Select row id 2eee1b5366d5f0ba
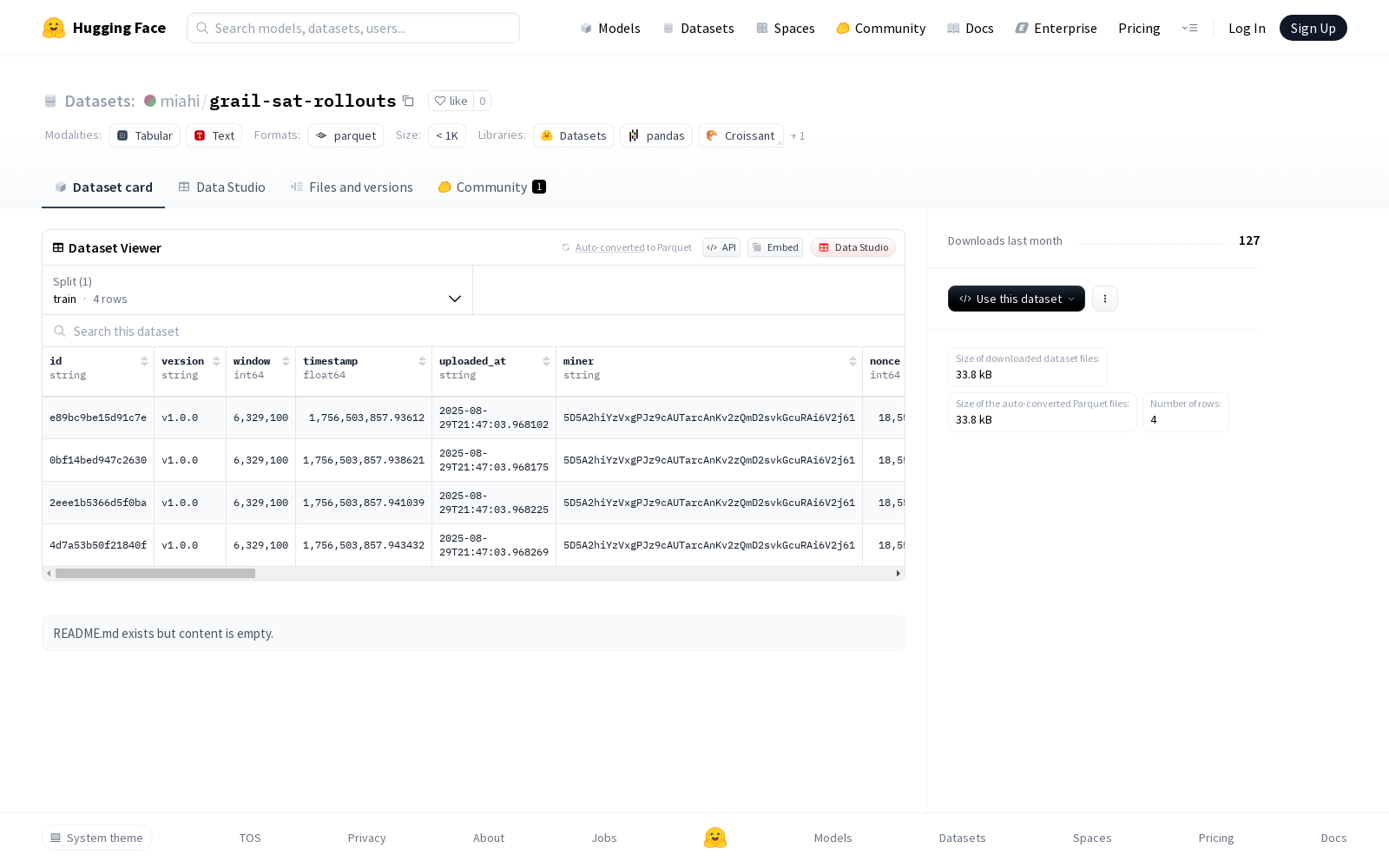Screen dimensions: 1389x868 click(98, 503)
